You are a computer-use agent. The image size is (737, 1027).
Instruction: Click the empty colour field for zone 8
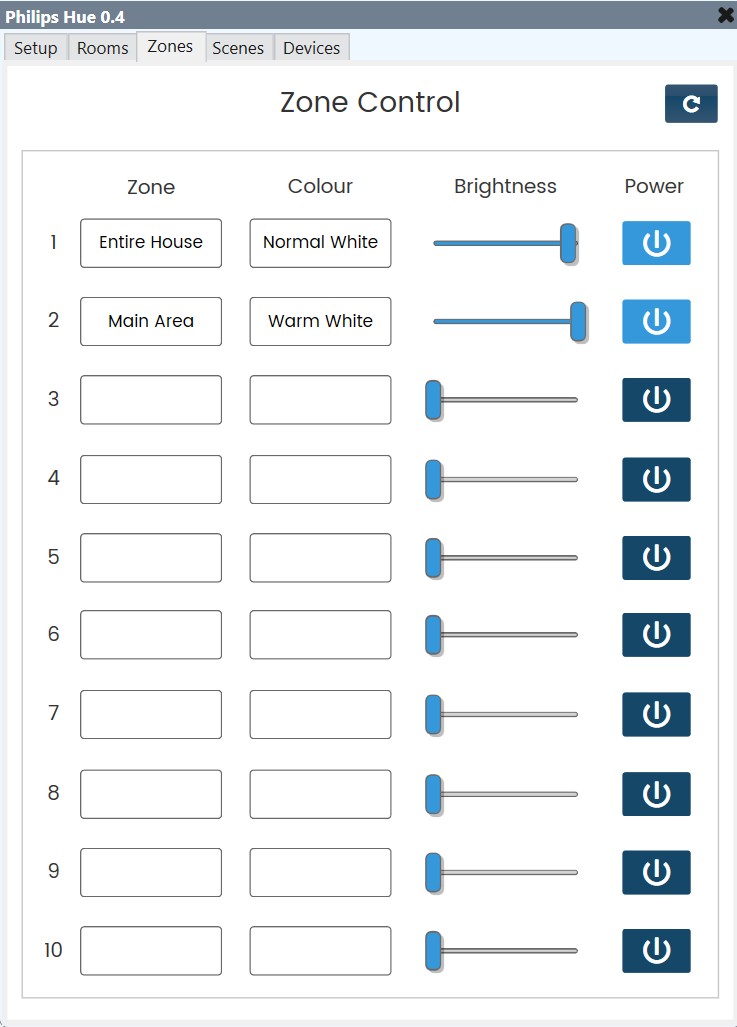click(320, 793)
